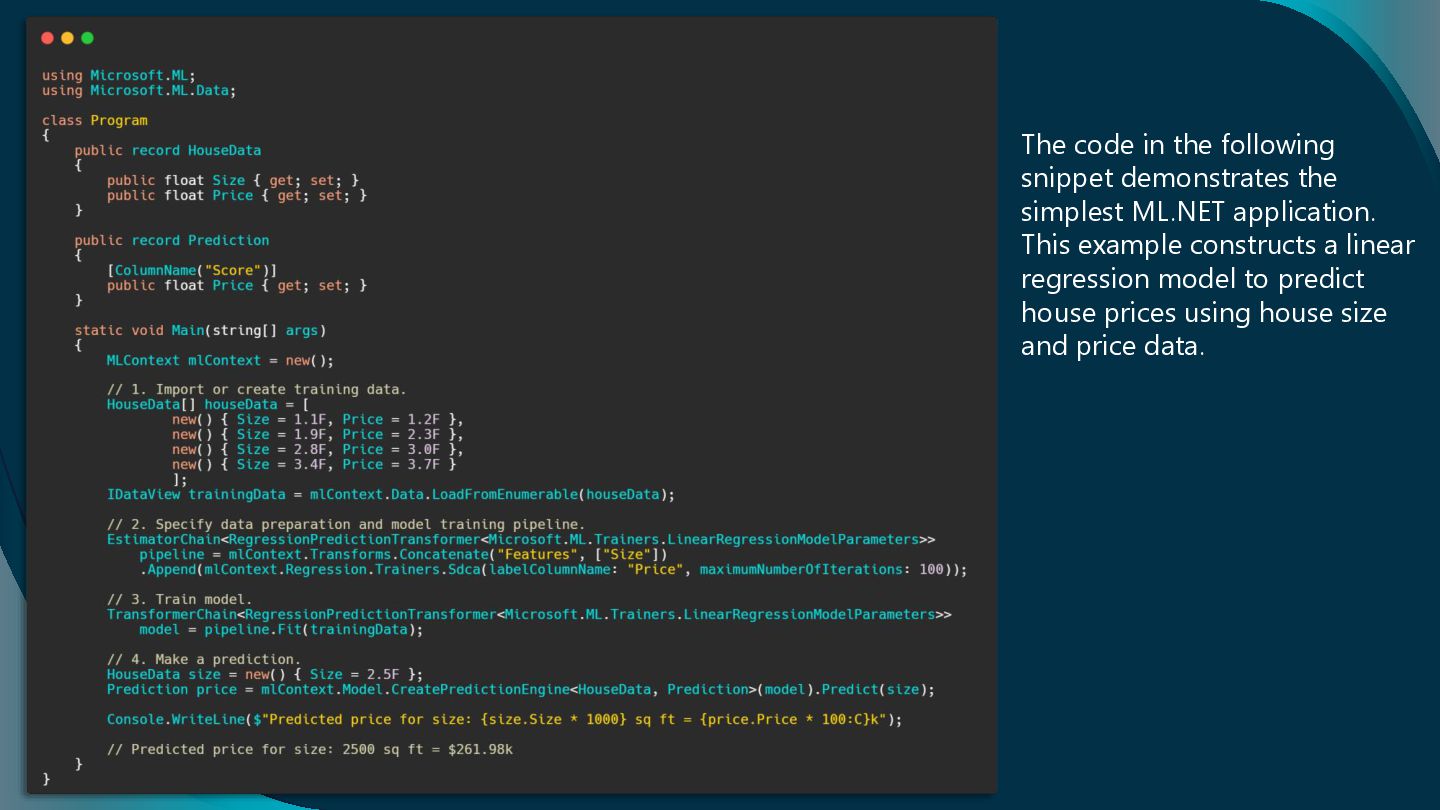Click the row with Size = 2.8F

click(x=318, y=449)
